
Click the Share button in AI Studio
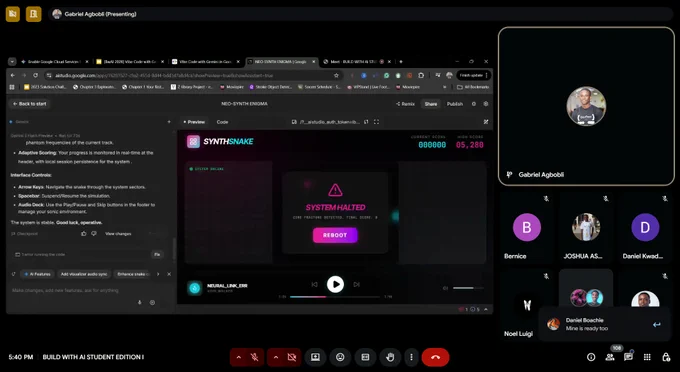coord(431,104)
